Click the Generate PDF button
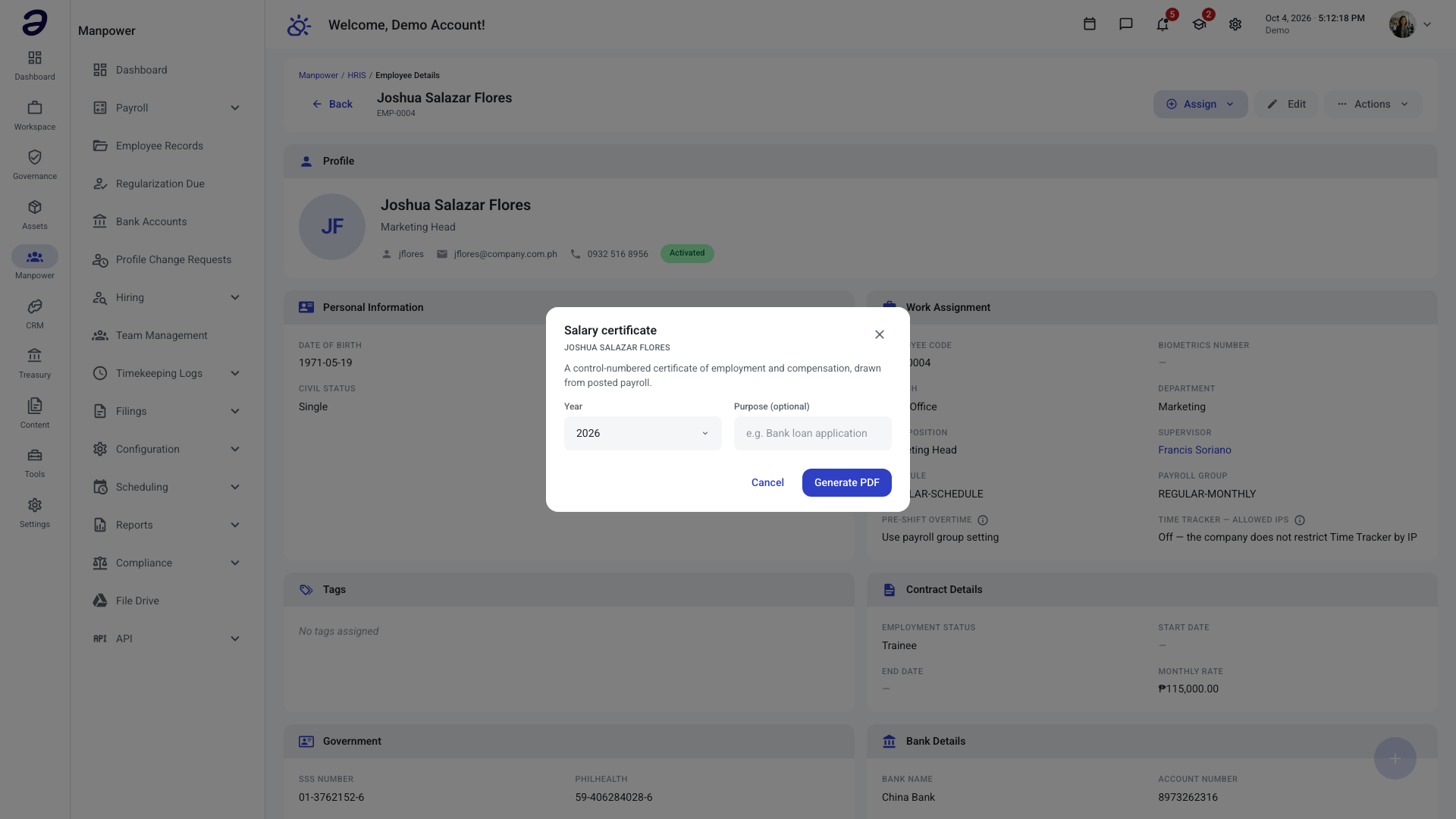 pyautogui.click(x=847, y=482)
